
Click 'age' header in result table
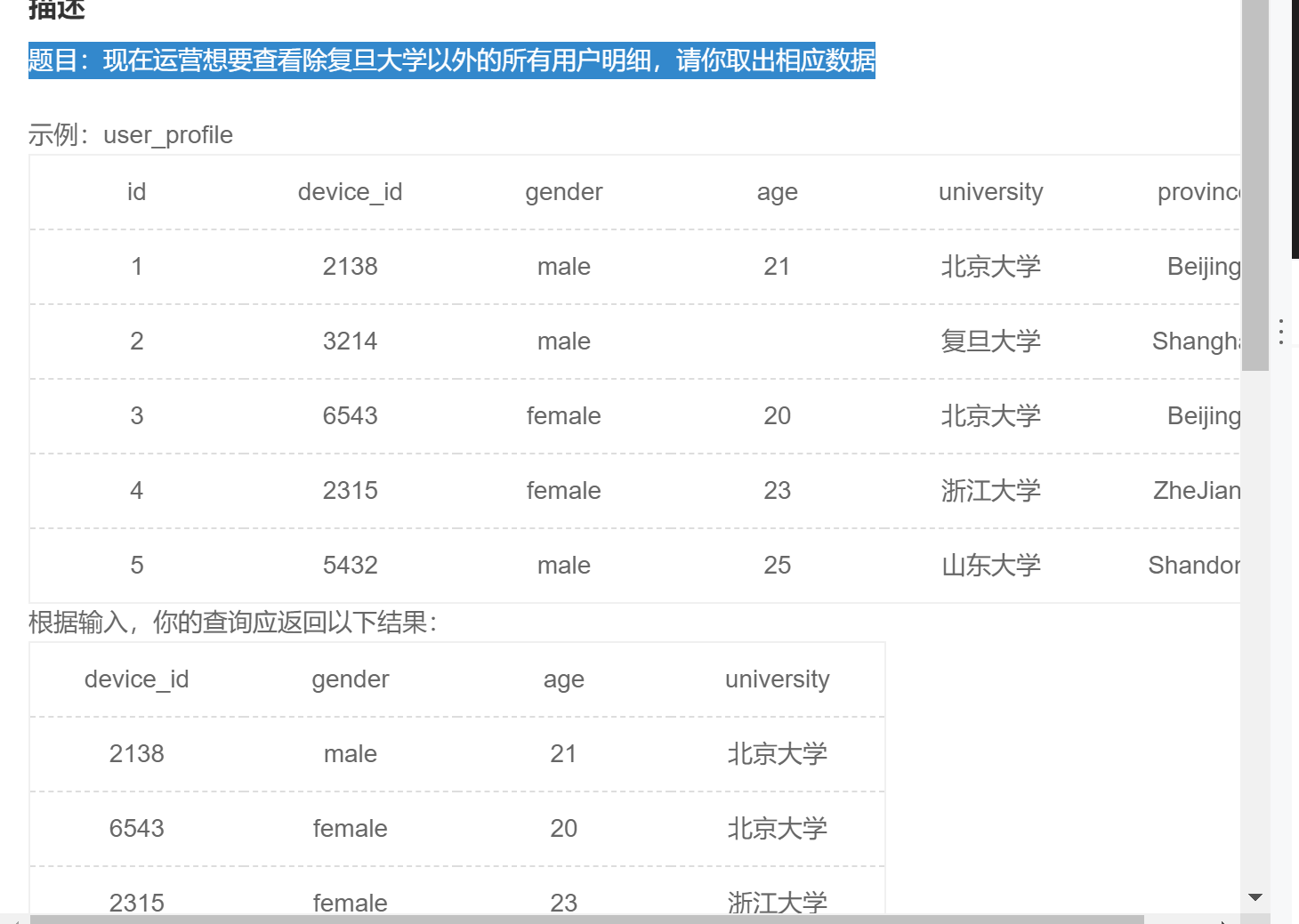(x=563, y=679)
